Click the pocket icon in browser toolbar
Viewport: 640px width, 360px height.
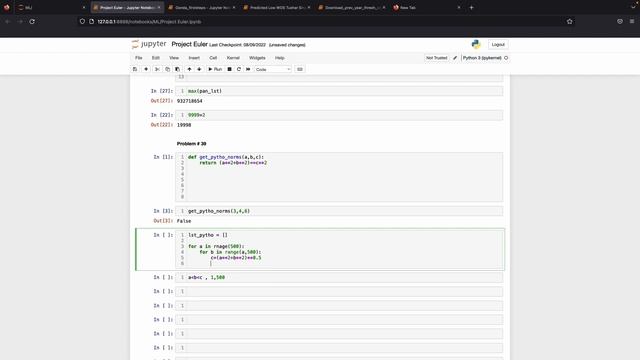tap(620, 21)
